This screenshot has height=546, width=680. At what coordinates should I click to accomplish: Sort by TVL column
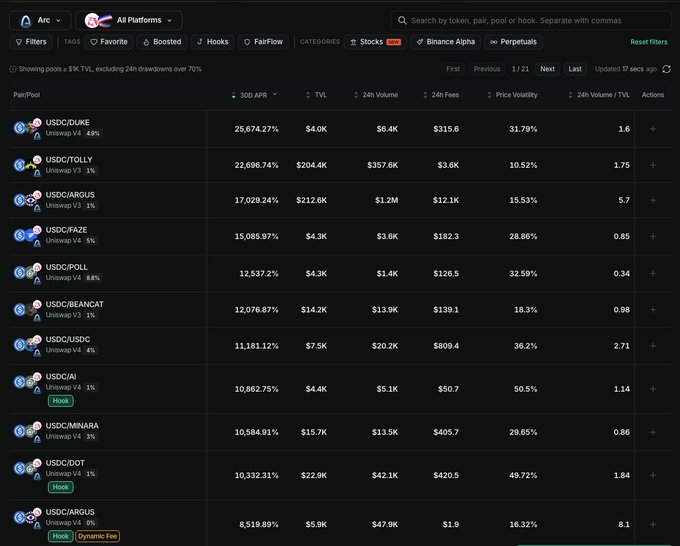point(317,95)
